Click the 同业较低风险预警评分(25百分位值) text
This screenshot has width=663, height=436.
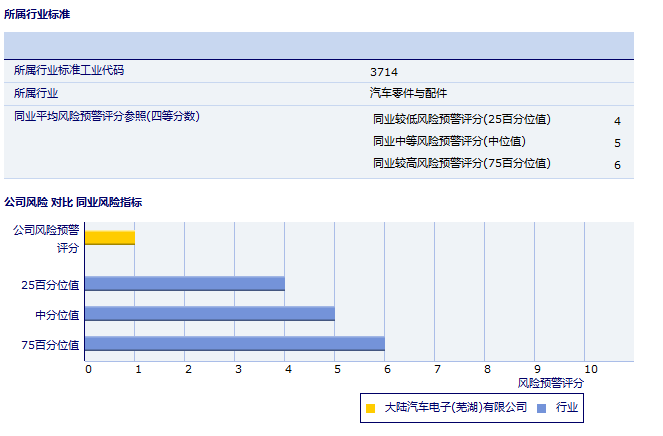(461, 120)
